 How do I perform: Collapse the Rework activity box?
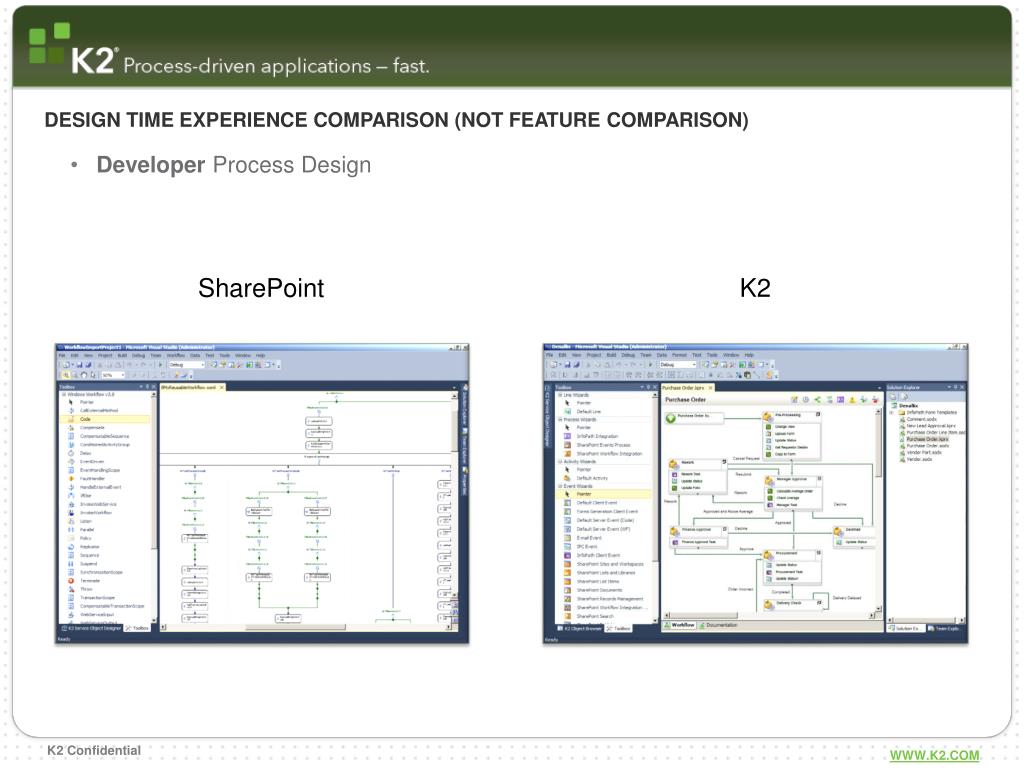724,462
